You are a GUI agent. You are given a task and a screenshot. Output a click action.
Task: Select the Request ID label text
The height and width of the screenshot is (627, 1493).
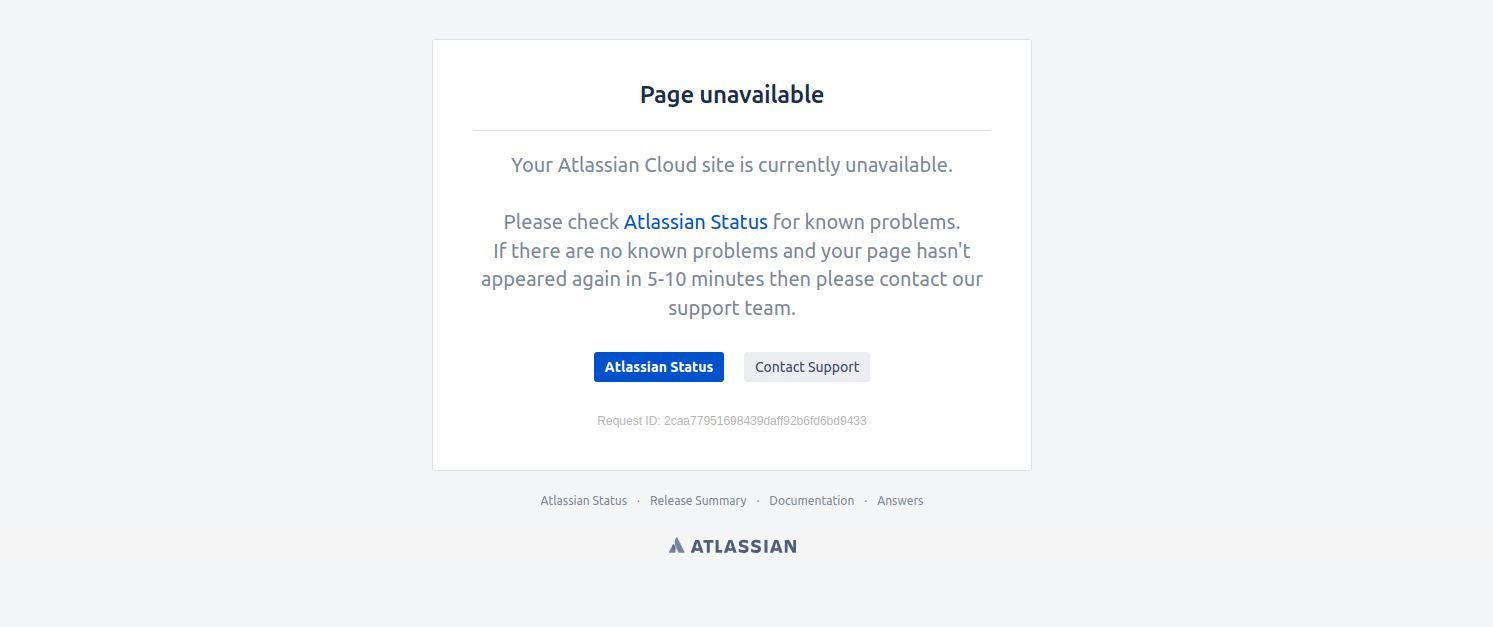click(x=629, y=421)
